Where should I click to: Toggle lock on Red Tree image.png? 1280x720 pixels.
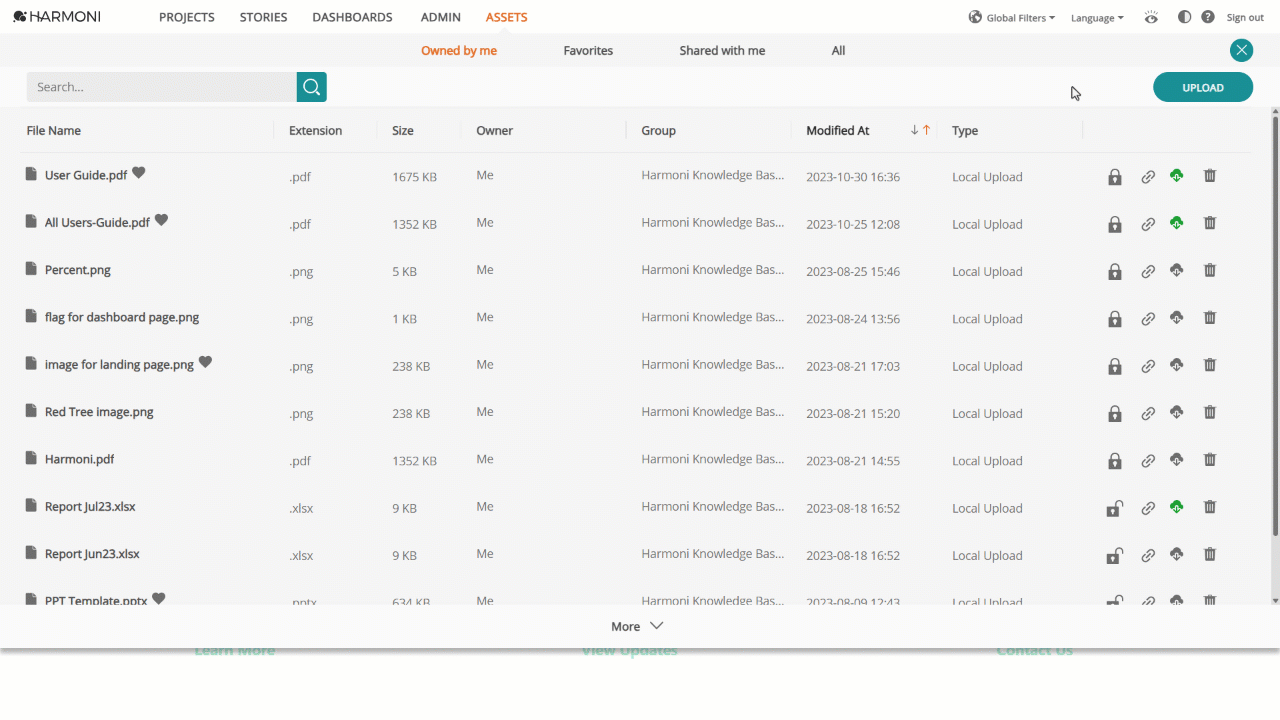[1114, 413]
